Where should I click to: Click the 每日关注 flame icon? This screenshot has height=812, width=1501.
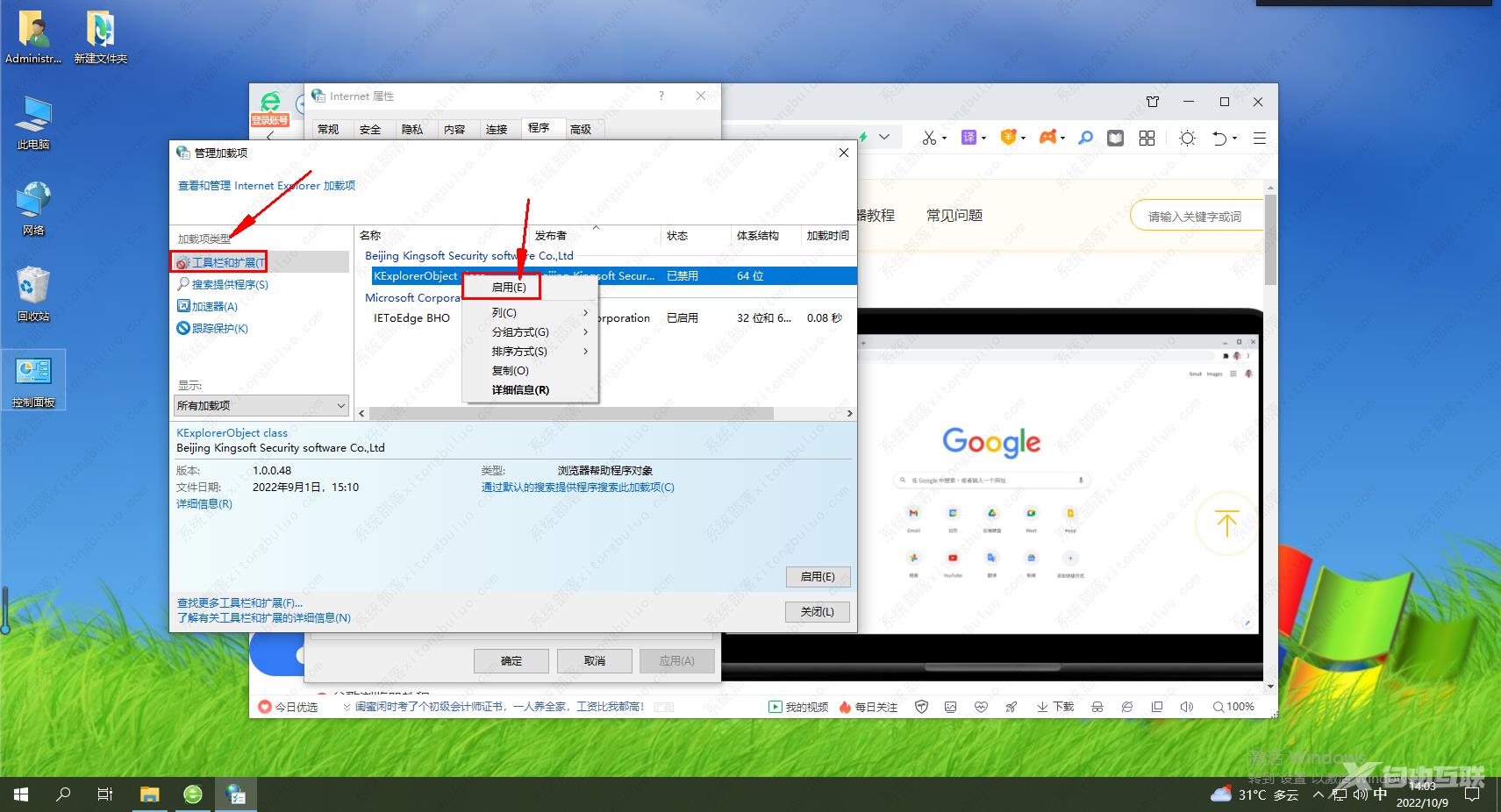(x=868, y=707)
